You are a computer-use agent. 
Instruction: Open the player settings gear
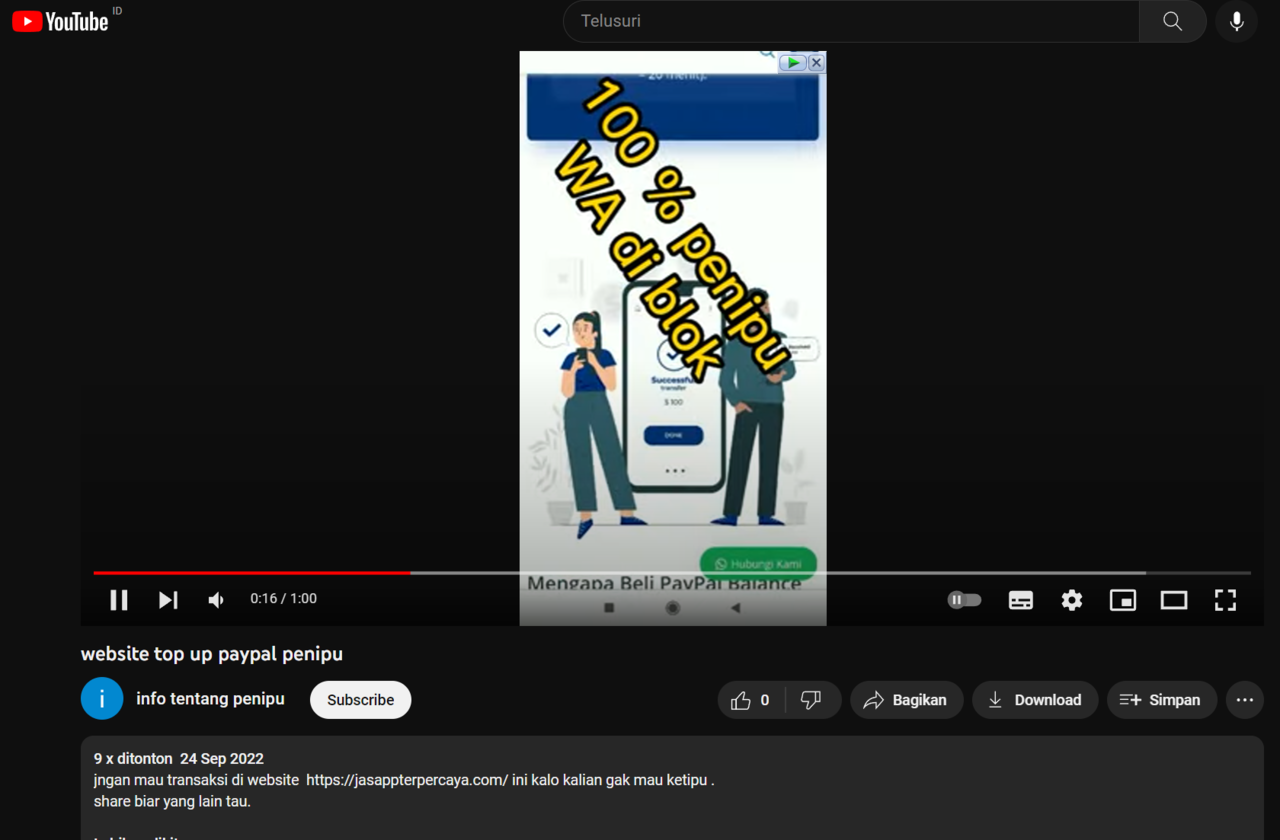point(1072,600)
